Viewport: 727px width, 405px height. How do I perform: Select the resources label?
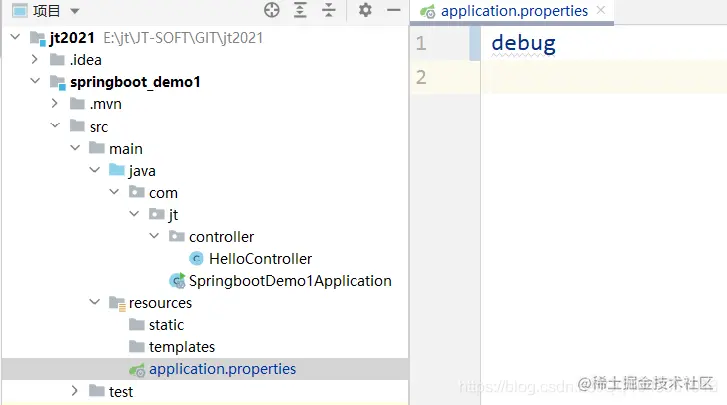(160, 303)
